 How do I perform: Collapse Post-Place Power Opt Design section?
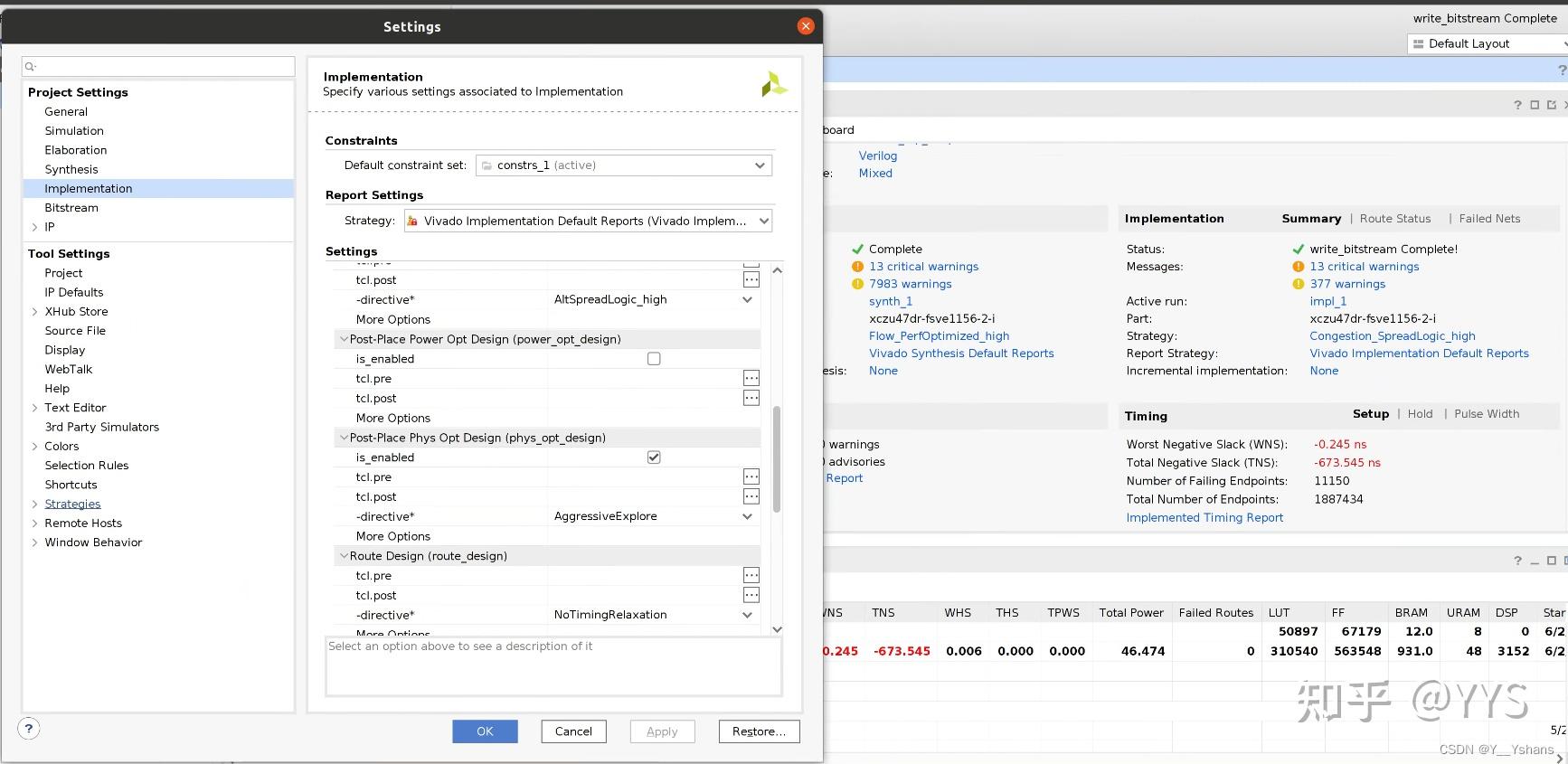pos(344,339)
